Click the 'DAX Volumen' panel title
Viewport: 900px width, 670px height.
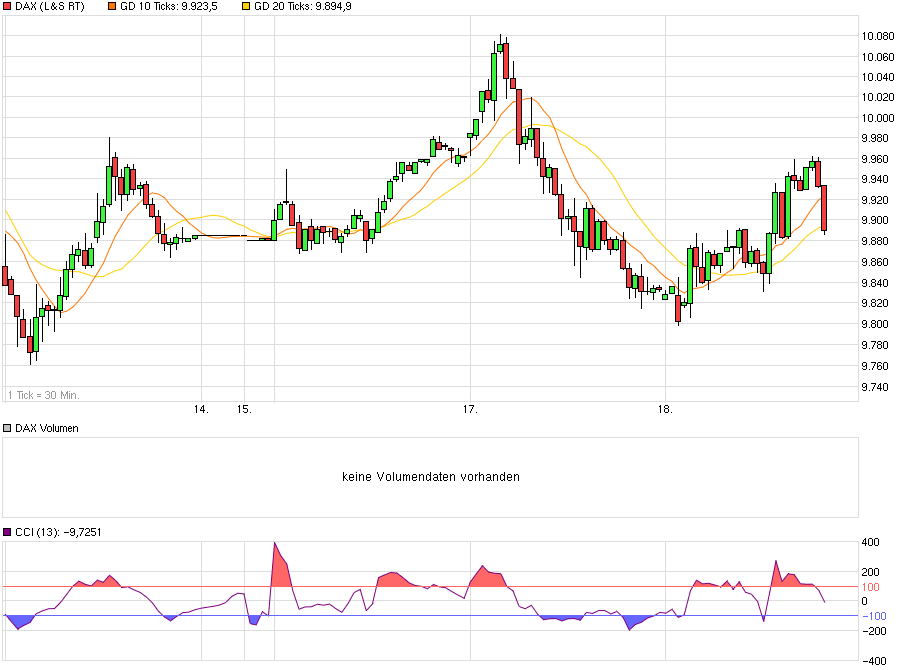tap(46, 428)
